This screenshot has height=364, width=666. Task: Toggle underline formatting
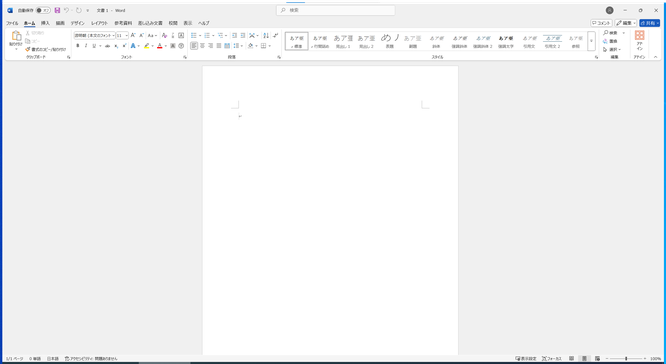point(94,46)
